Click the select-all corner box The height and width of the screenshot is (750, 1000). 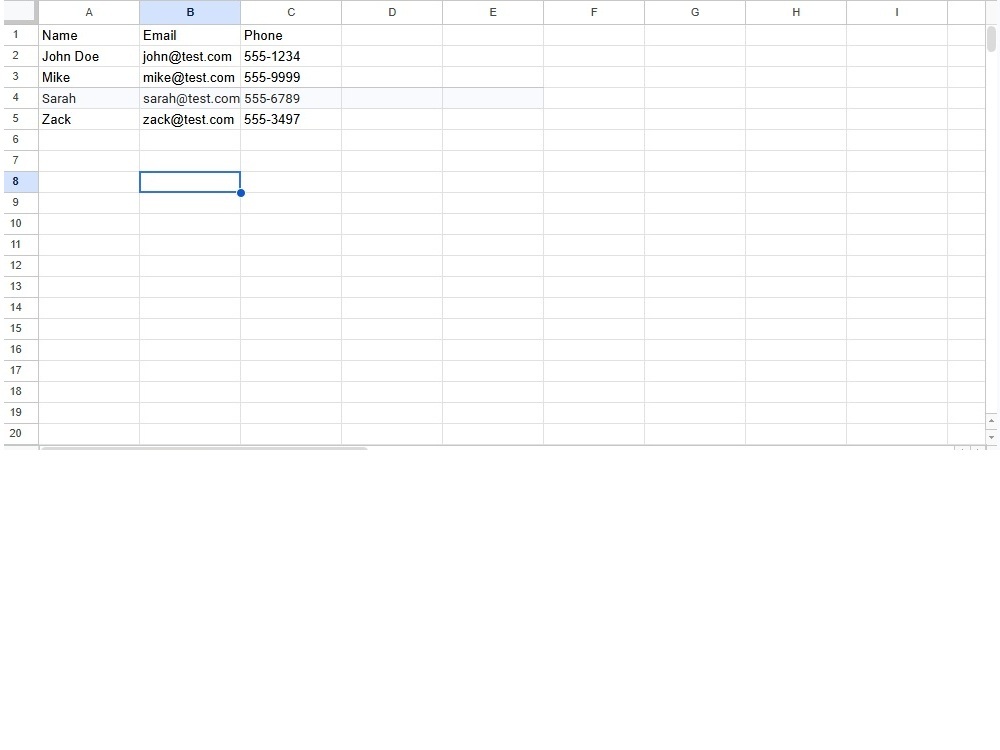pyautogui.click(x=20, y=12)
